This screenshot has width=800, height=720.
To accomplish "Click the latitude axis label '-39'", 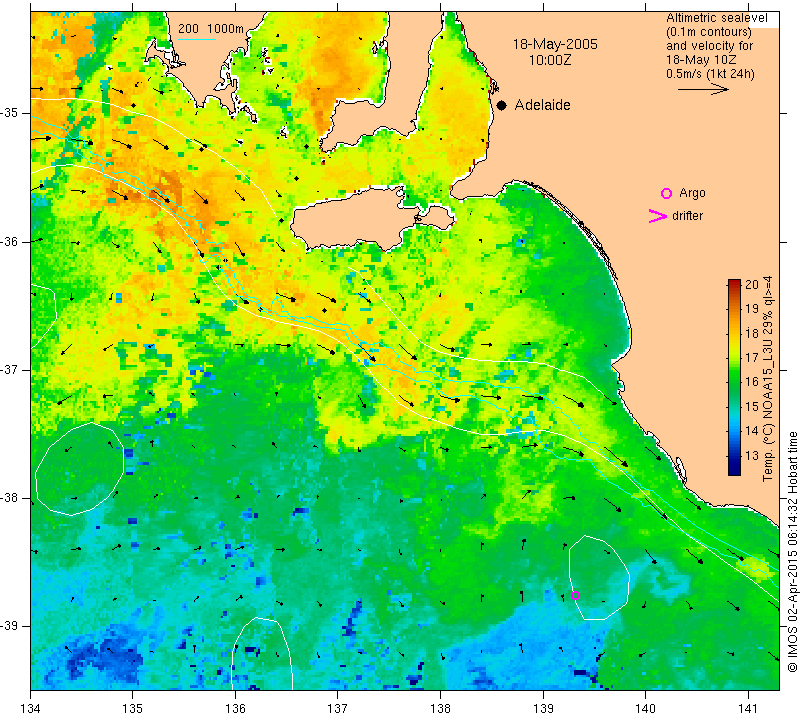I will click(9, 626).
